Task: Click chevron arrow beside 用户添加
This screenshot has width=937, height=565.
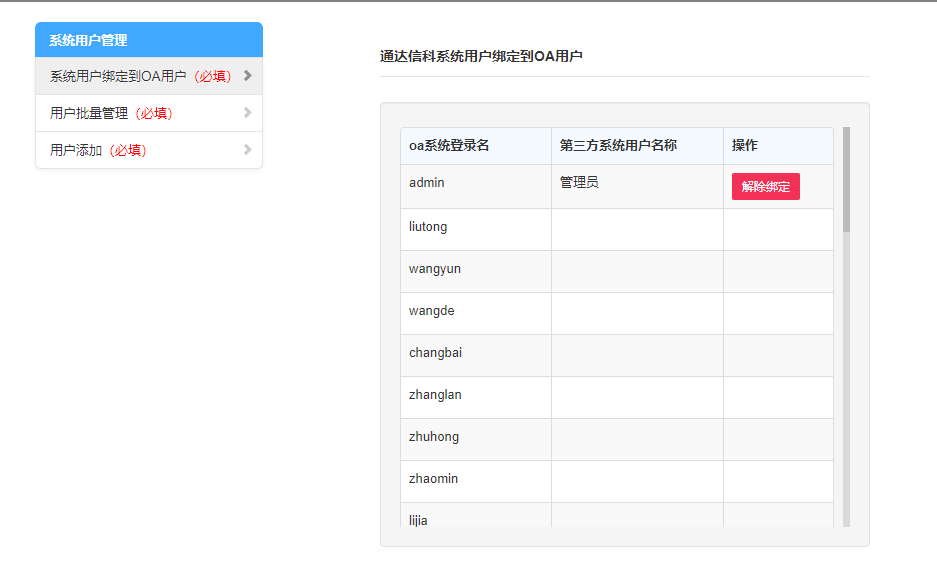Action: (247, 150)
